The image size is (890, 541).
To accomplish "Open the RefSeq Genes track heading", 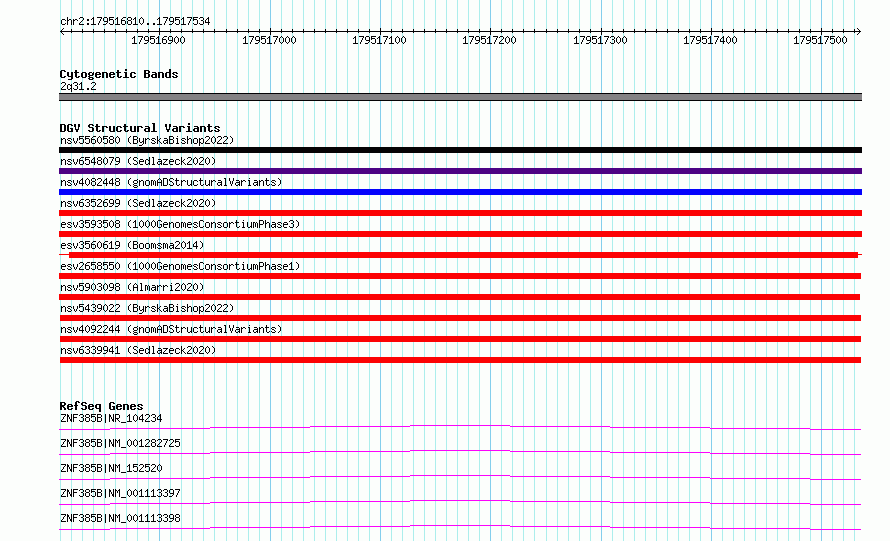I will [x=101, y=406].
